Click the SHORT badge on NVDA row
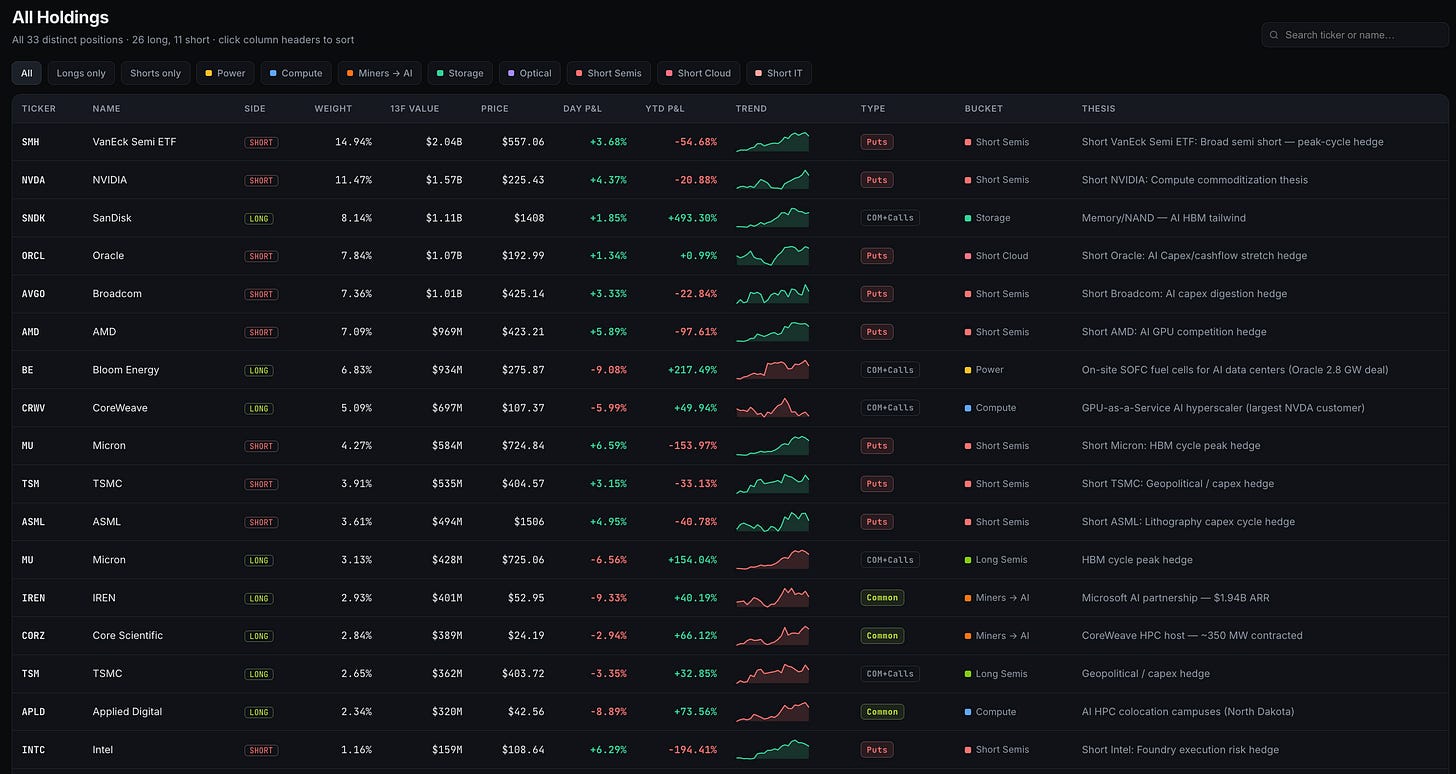1456x774 pixels. [261, 180]
